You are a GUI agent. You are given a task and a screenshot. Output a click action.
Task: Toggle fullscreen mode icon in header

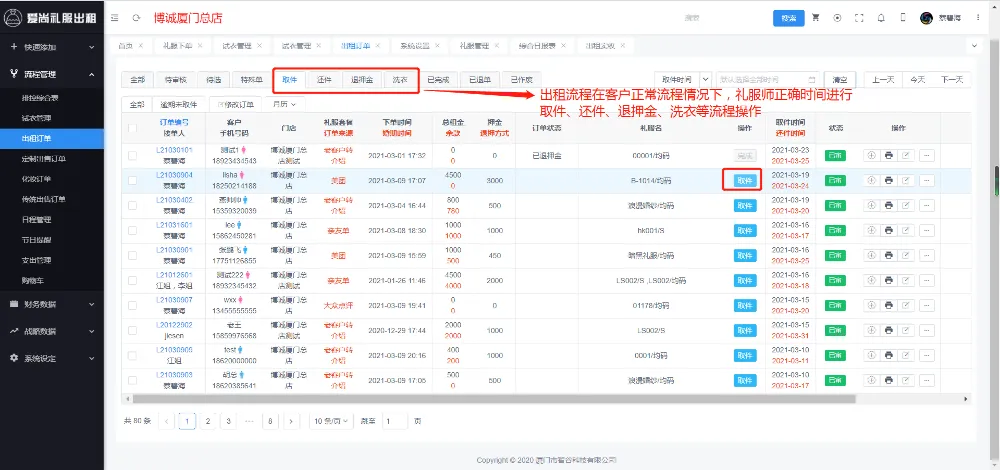pyautogui.click(x=859, y=18)
